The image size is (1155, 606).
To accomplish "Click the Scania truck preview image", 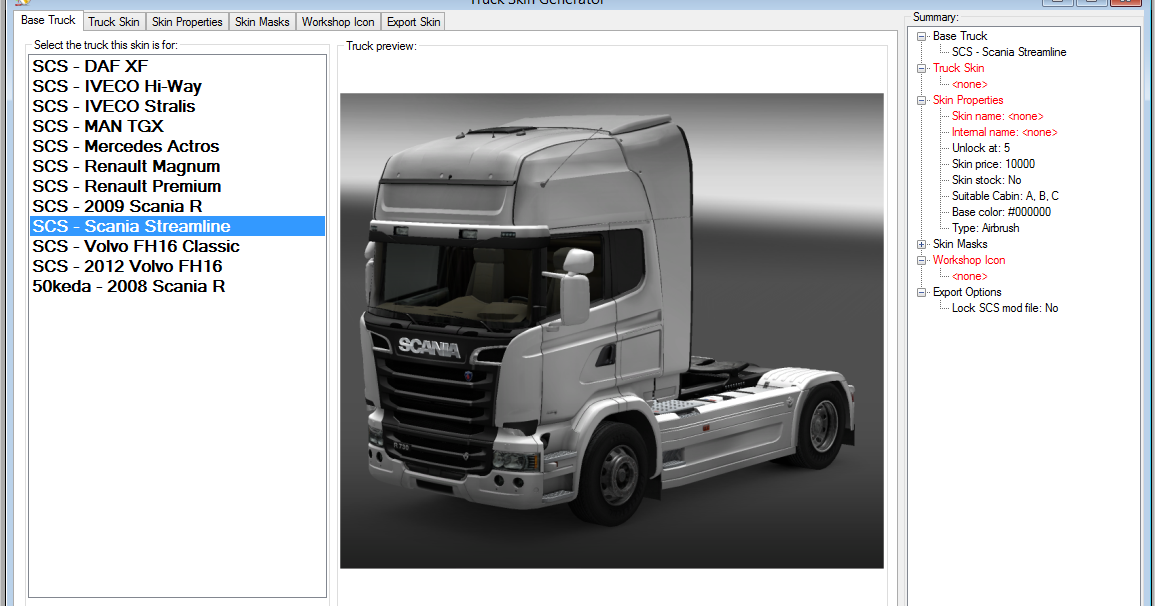I will [x=611, y=331].
